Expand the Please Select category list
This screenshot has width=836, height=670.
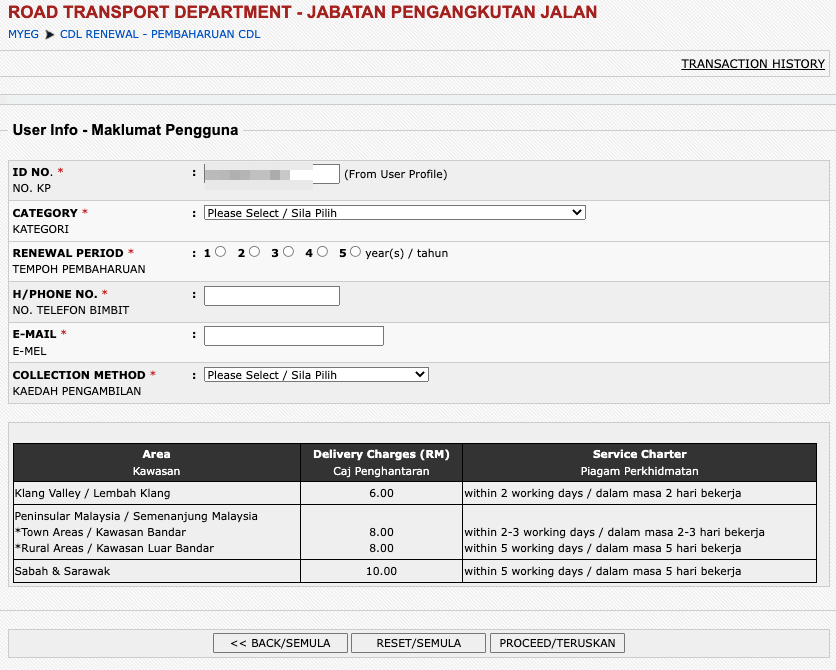pos(394,212)
